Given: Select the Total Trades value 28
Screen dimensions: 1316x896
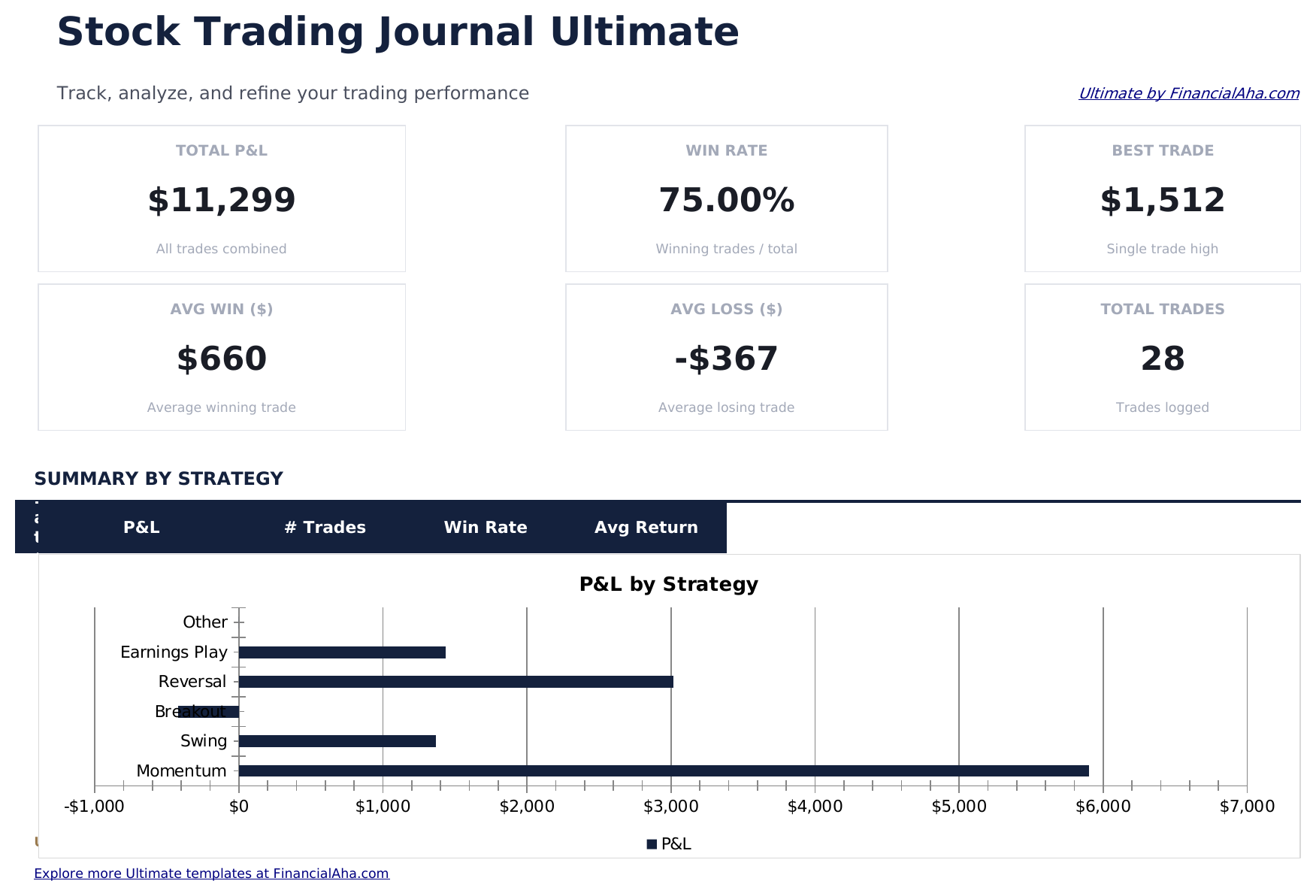Looking at the screenshot, I should point(1162,359).
